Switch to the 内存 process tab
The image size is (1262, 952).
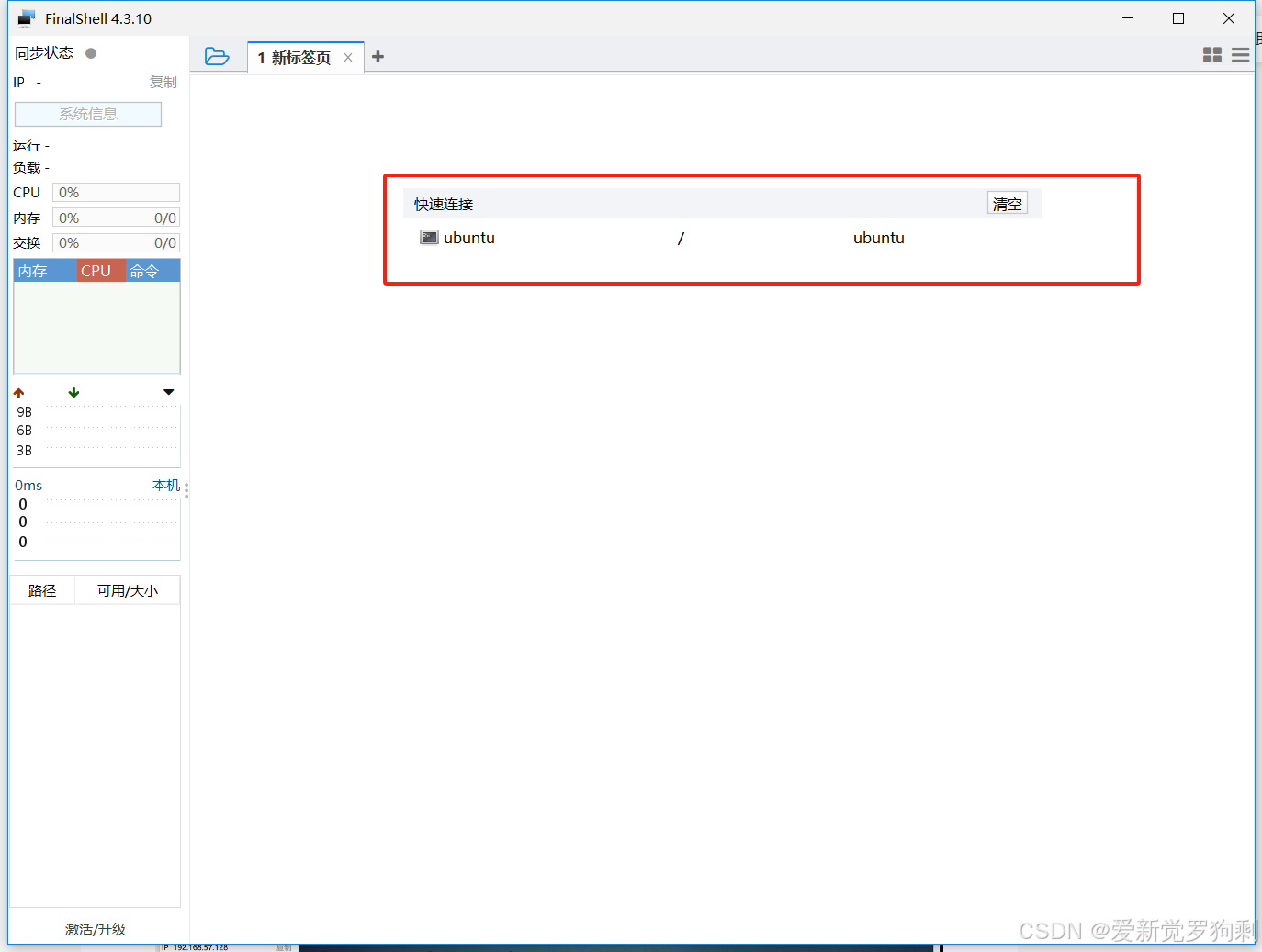coord(45,271)
